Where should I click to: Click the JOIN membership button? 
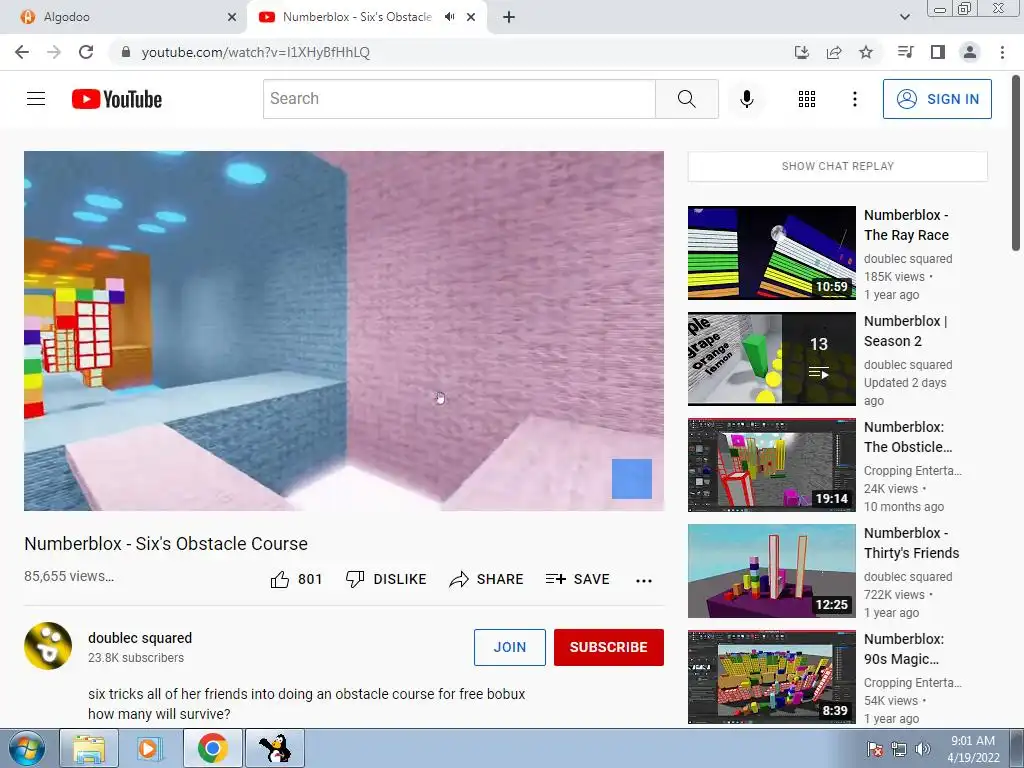pos(509,647)
